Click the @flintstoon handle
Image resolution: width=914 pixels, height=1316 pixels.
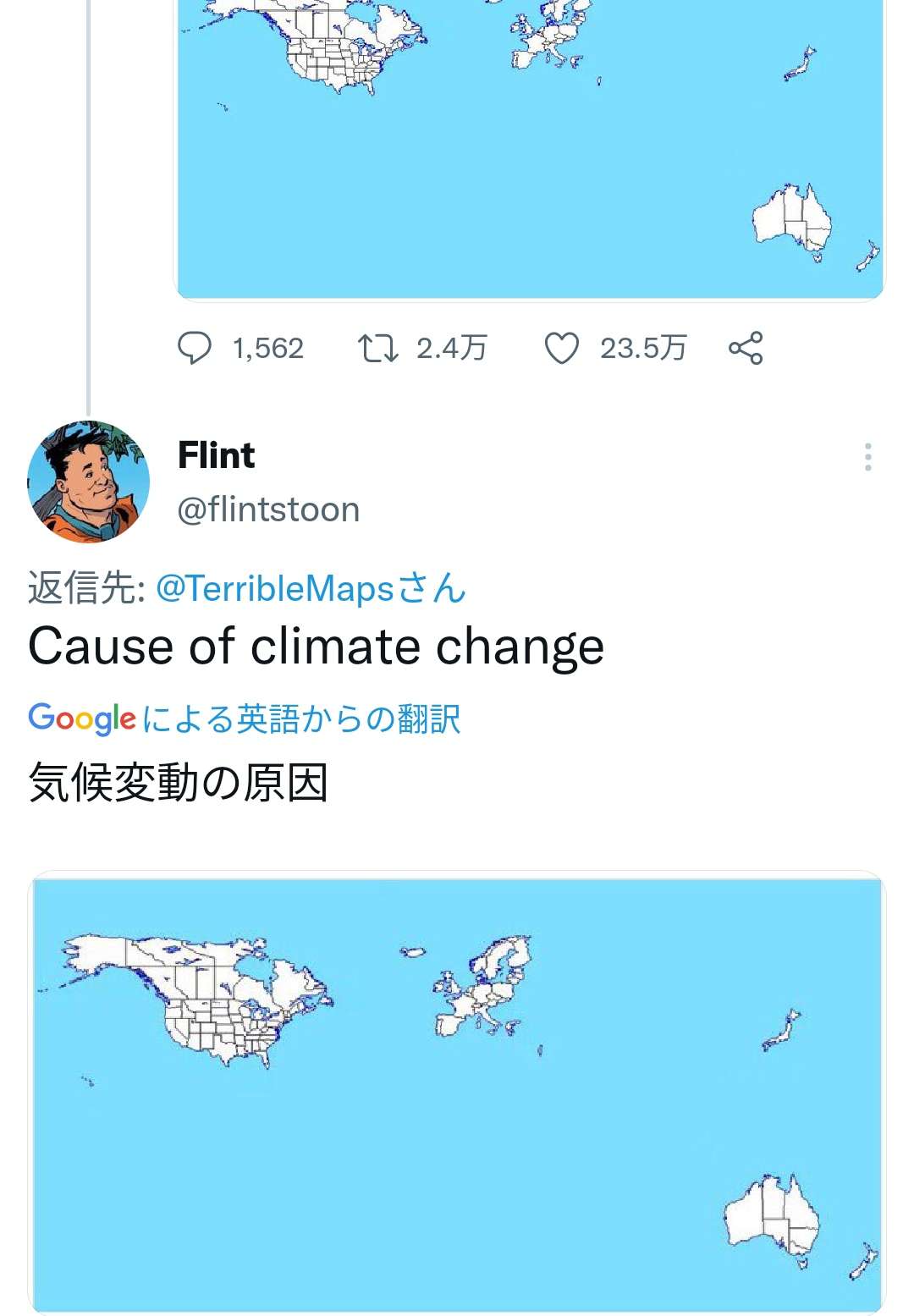click(268, 509)
